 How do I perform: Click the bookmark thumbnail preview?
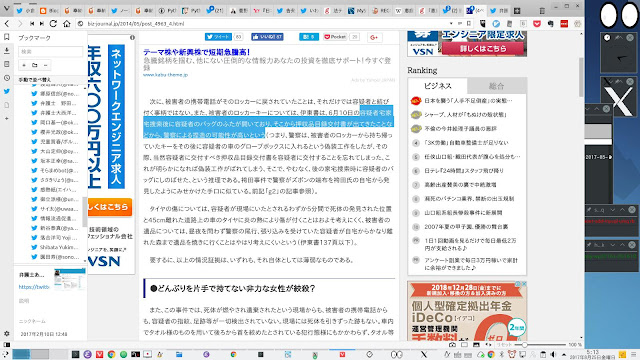(x=69, y=279)
